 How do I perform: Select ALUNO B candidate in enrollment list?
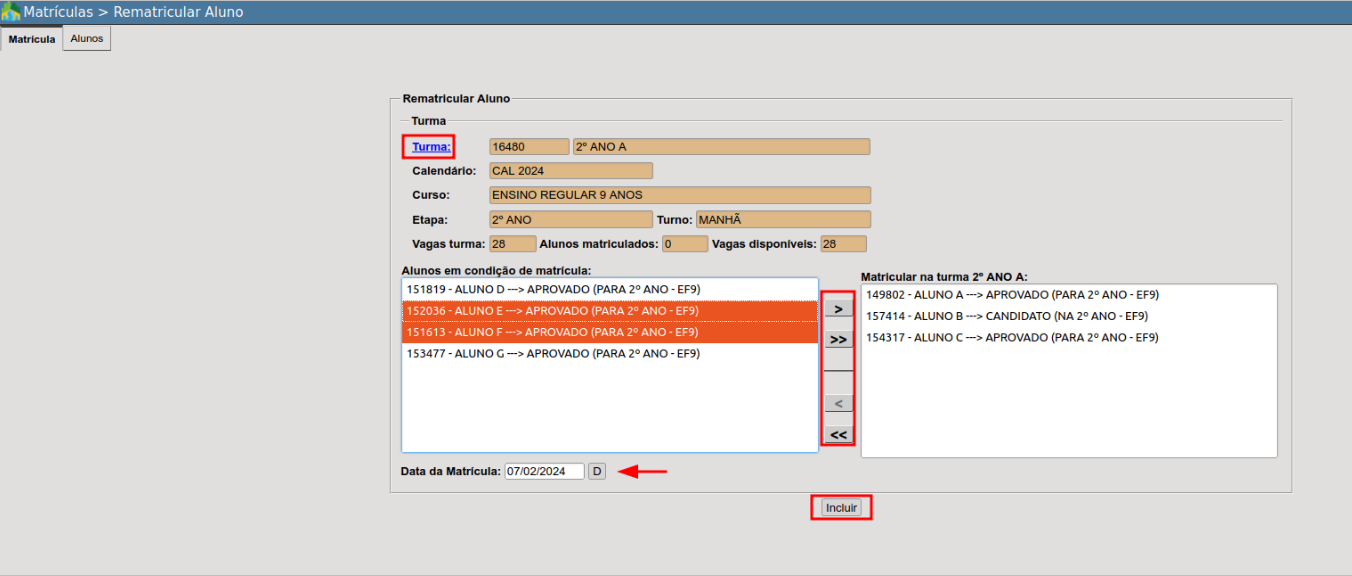(1006, 316)
